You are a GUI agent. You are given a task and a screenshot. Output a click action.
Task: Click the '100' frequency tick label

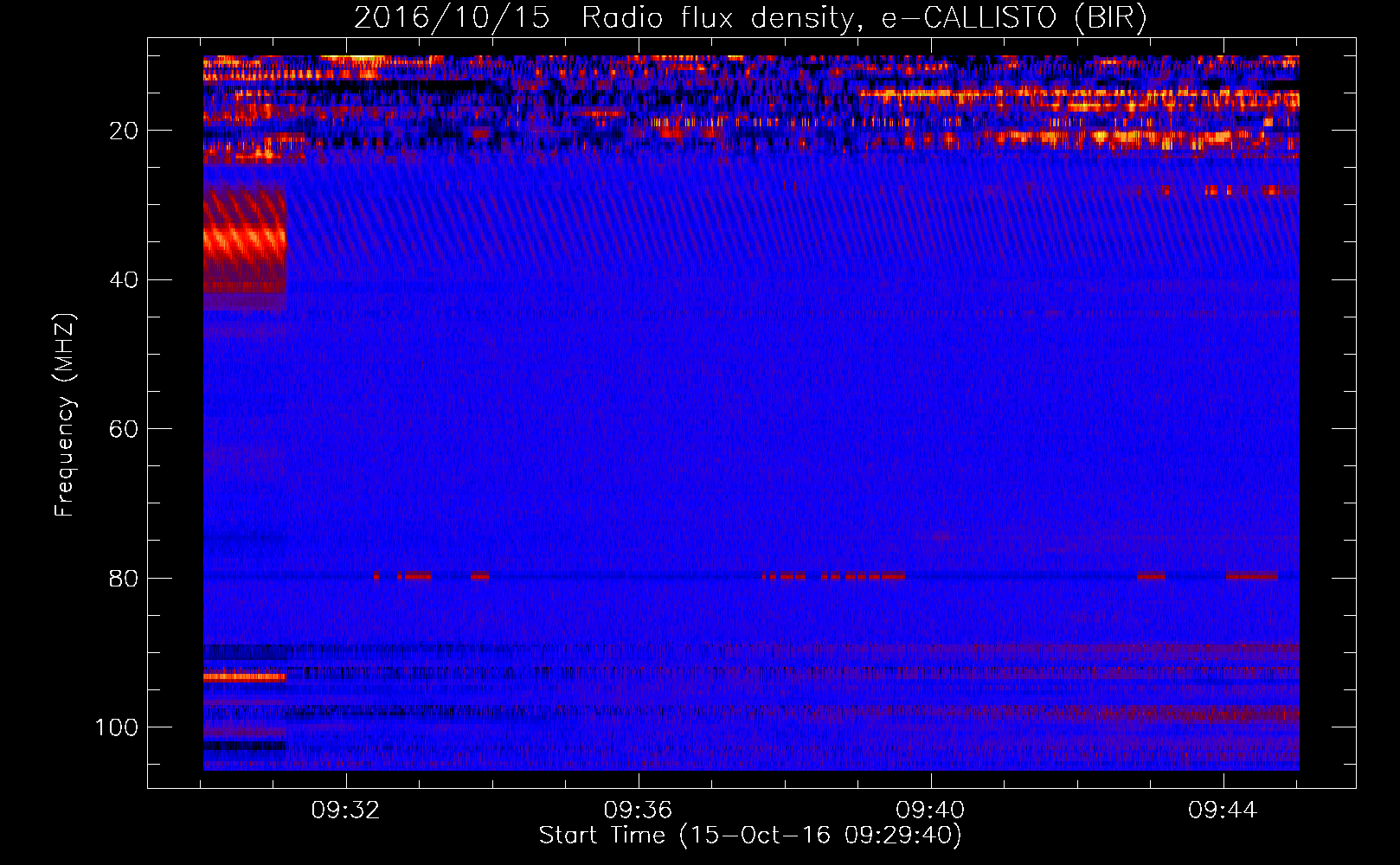[116, 727]
